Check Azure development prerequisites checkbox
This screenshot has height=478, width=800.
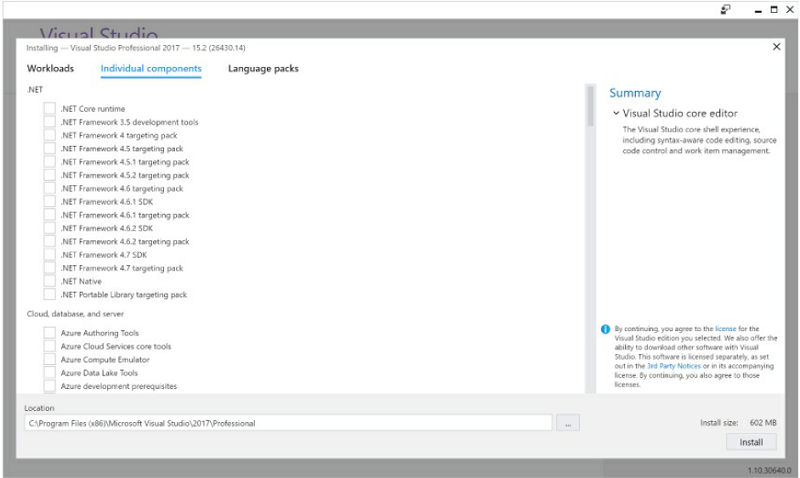point(49,386)
